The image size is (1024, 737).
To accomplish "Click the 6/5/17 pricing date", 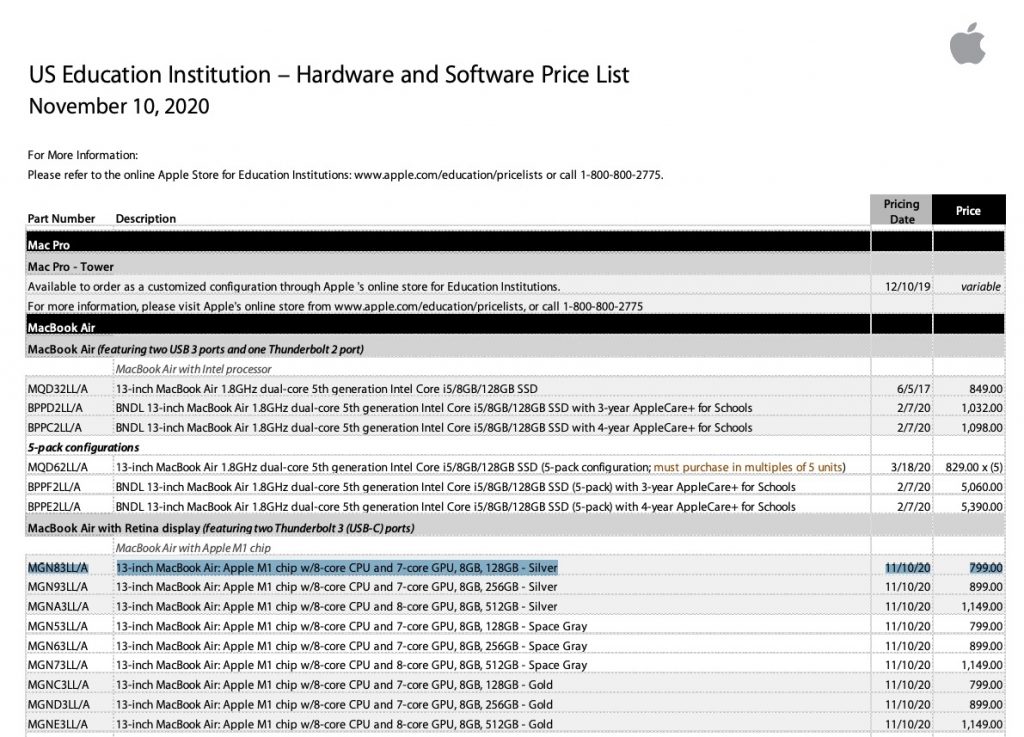I will [913, 389].
